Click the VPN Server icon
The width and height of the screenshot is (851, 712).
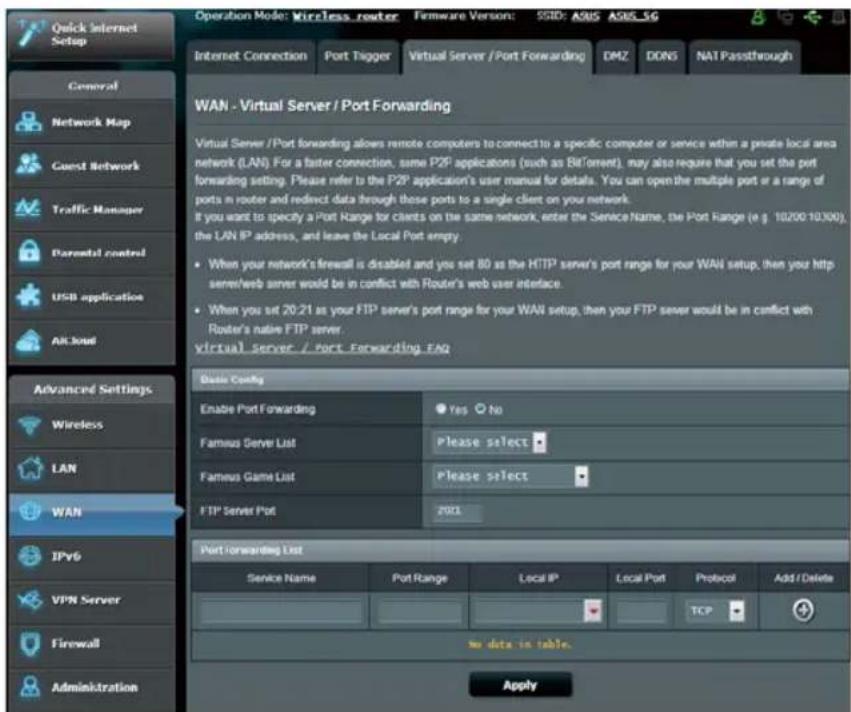click(x=29, y=600)
